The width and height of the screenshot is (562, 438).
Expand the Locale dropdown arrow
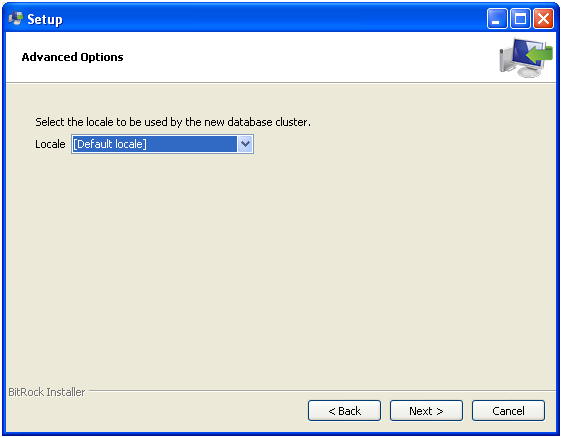(x=245, y=144)
